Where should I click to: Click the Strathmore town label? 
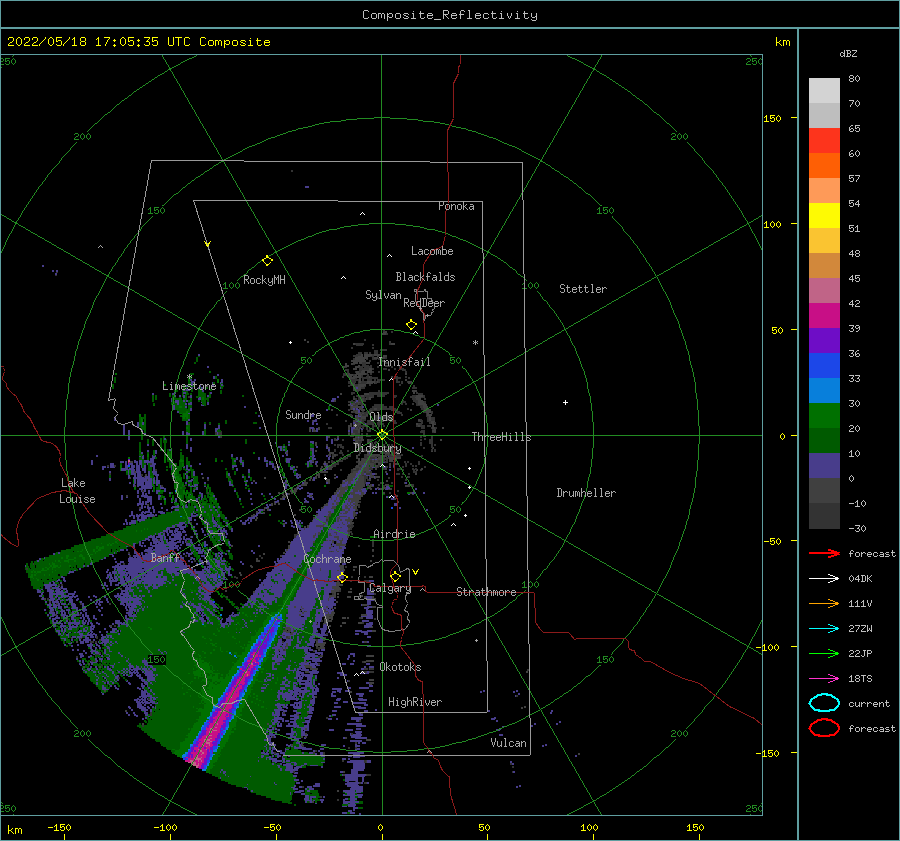pyautogui.click(x=486, y=592)
